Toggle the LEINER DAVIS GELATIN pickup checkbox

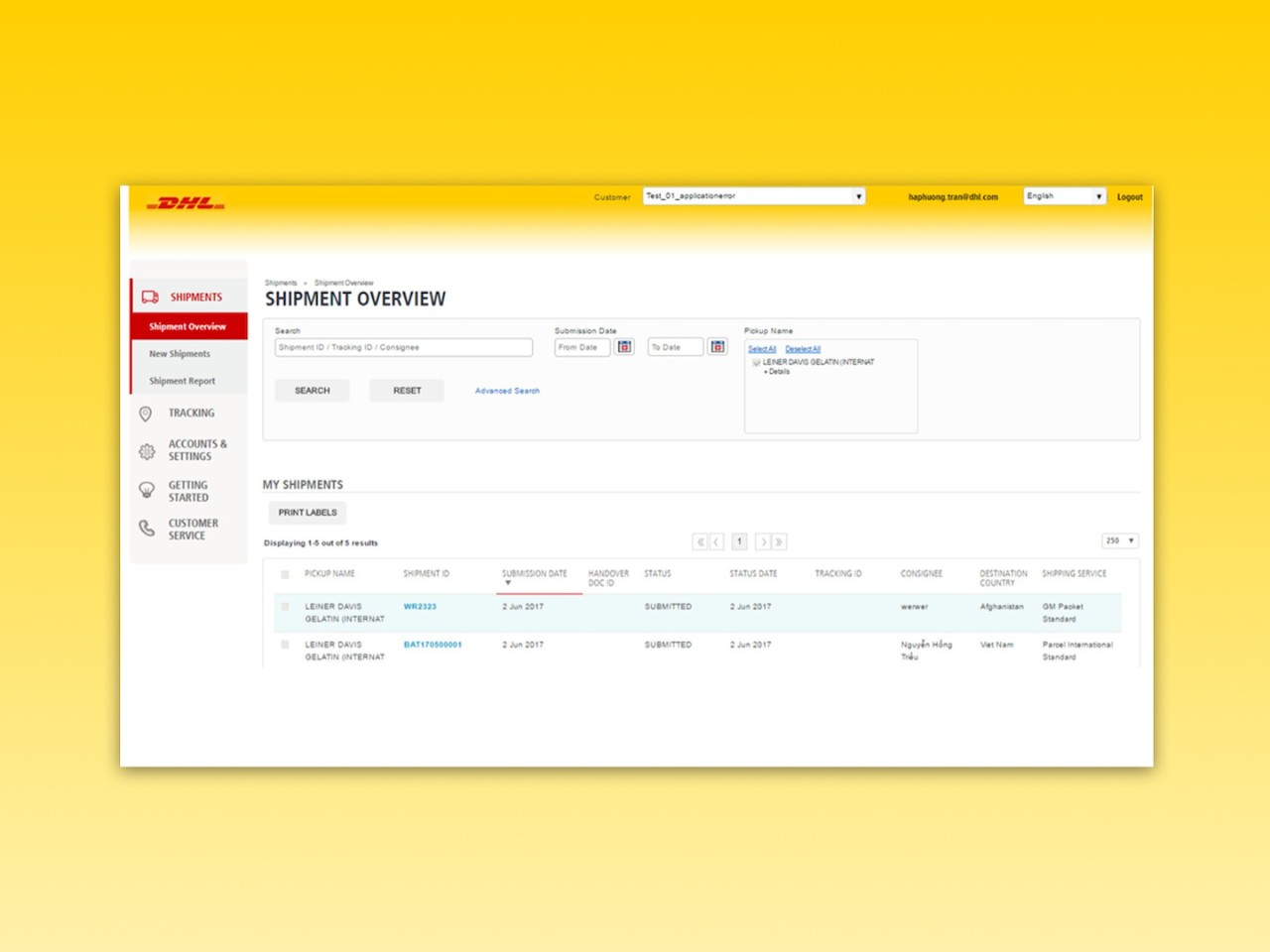pyautogui.click(x=756, y=363)
